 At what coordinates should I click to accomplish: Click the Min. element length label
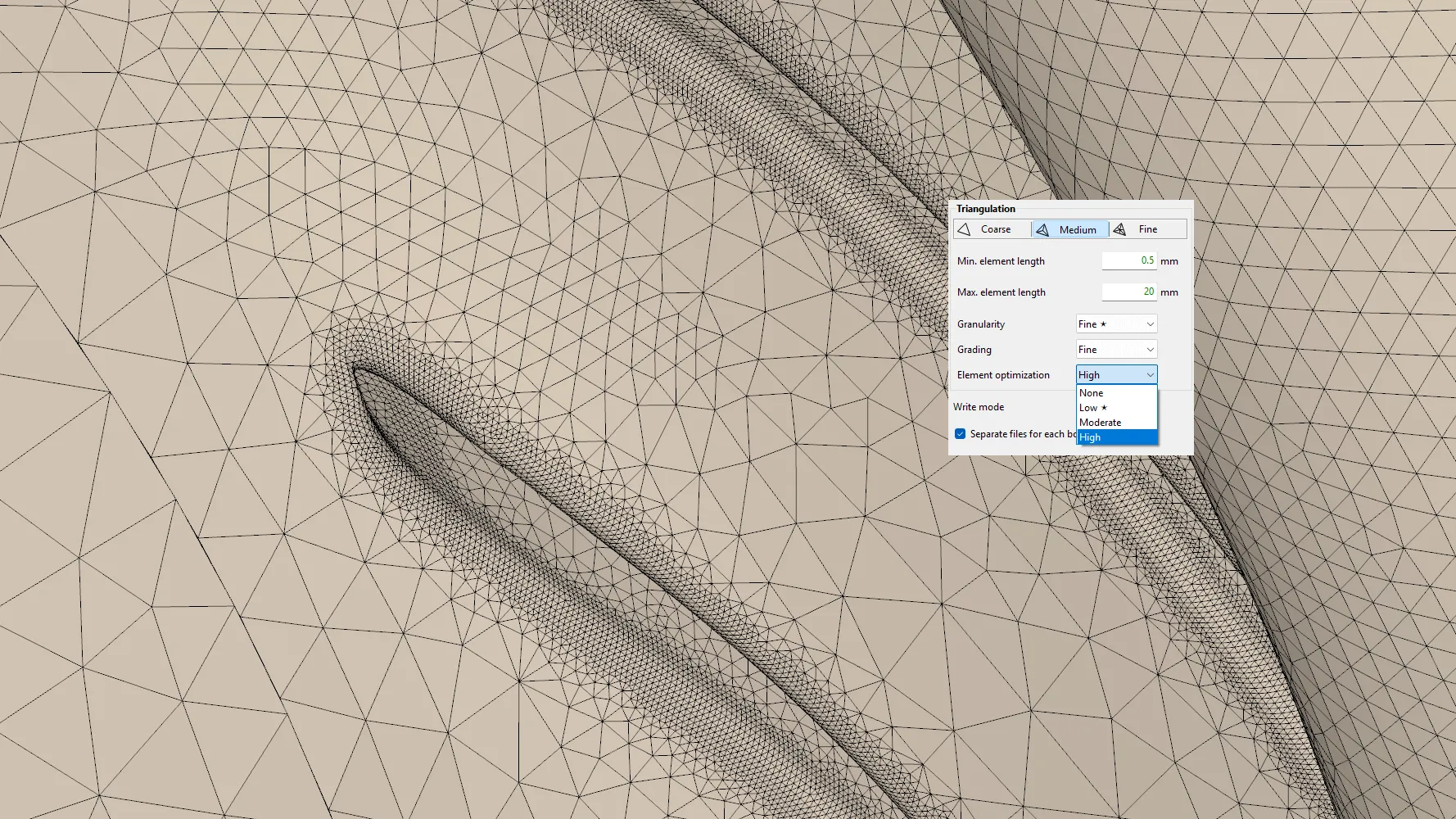pos(1001,261)
